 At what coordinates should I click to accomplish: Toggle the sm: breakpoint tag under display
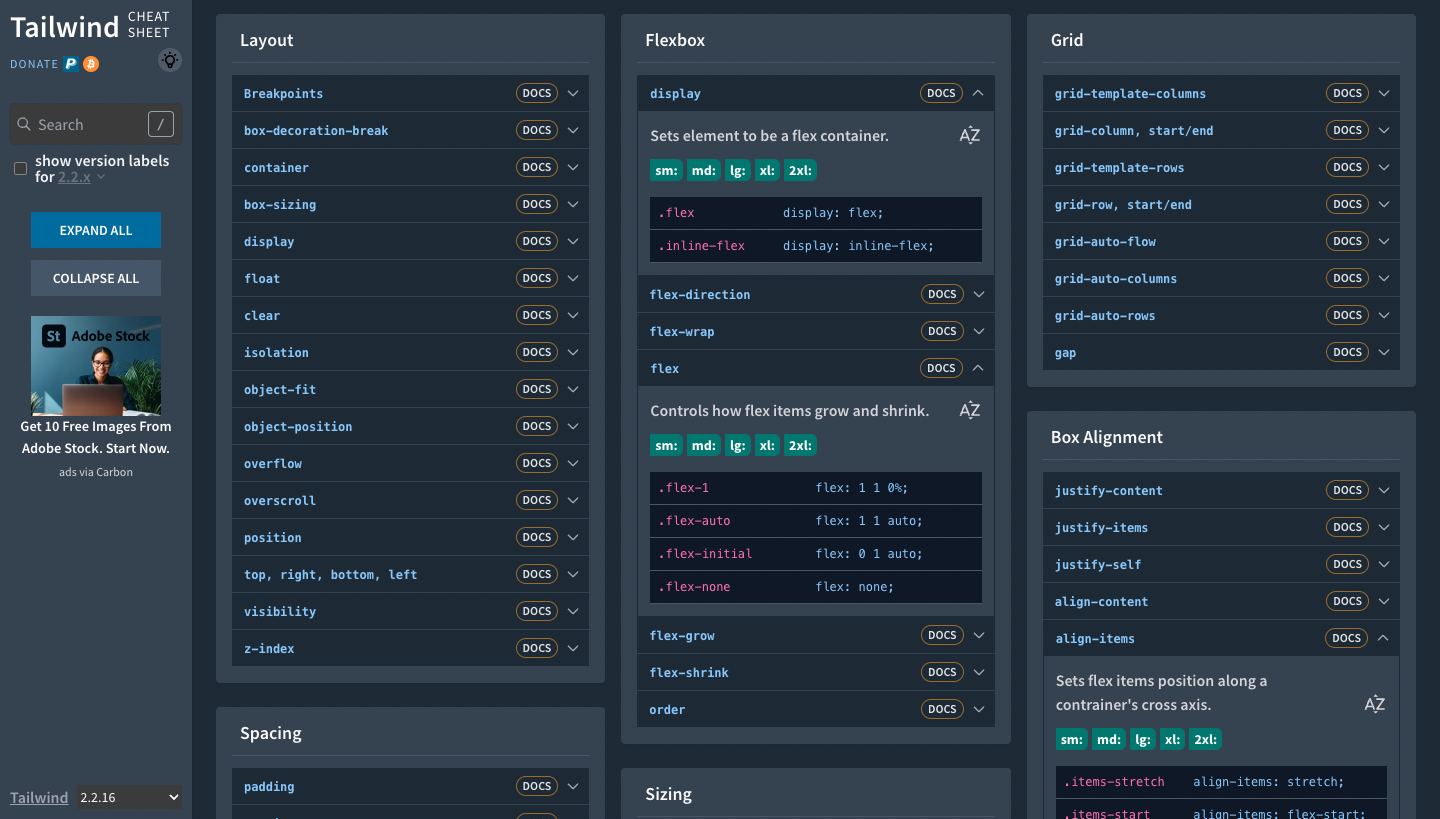click(666, 171)
